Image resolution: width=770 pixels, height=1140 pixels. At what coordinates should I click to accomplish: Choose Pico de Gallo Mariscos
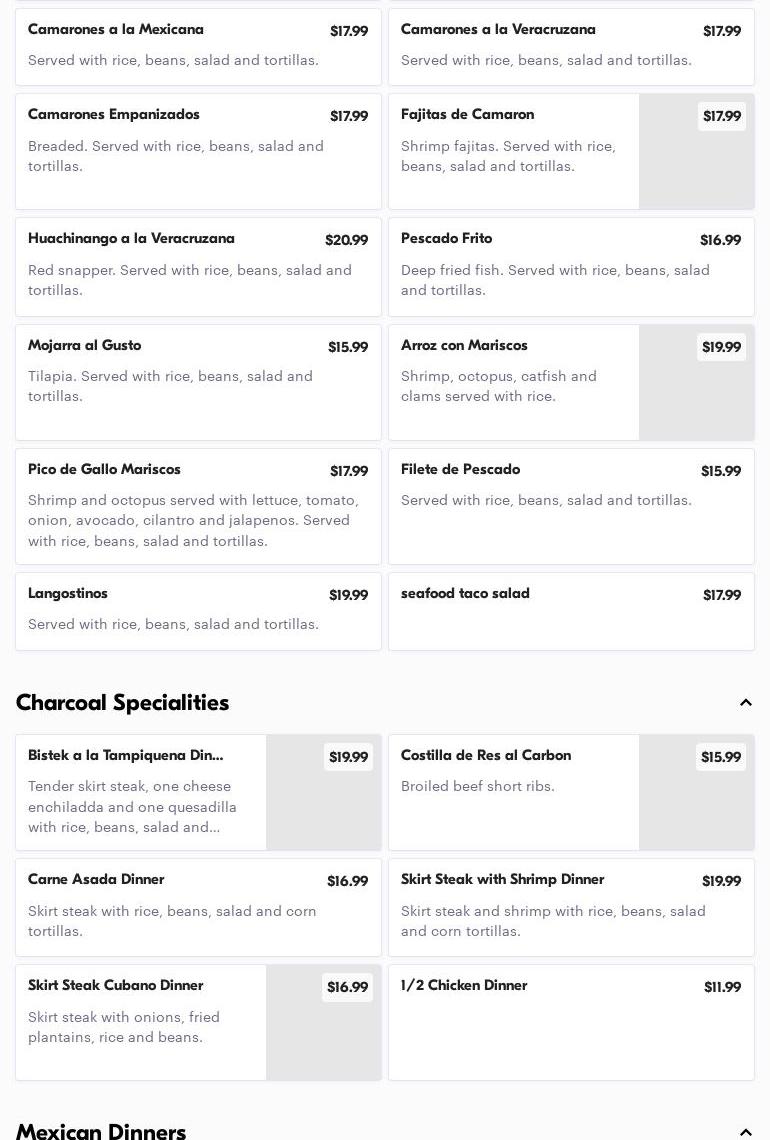click(x=198, y=506)
